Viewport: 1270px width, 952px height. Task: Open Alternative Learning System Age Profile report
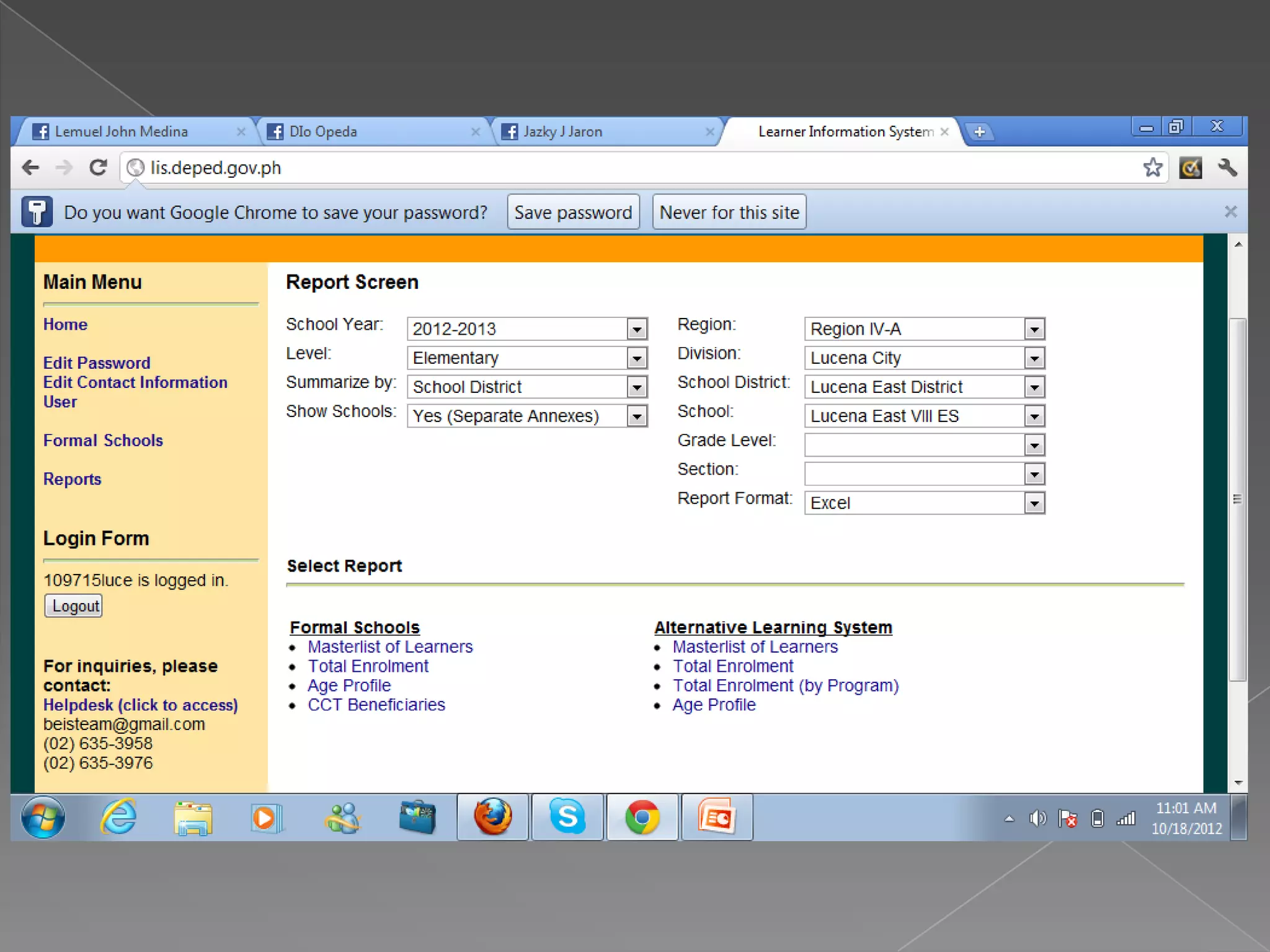[x=714, y=705]
